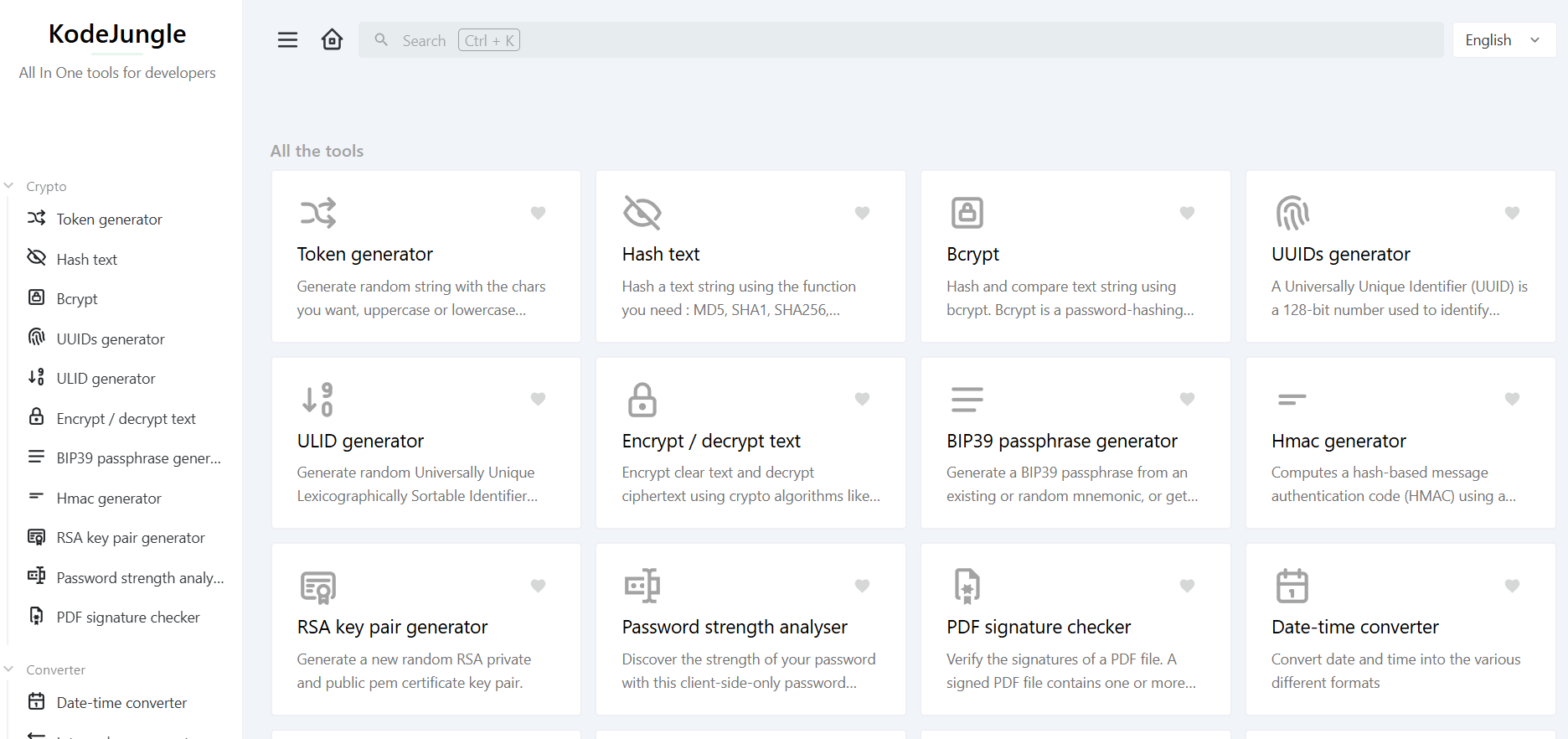The width and height of the screenshot is (1568, 739).
Task: Click the Hash text sidebar eye-off icon
Action: pos(36,257)
